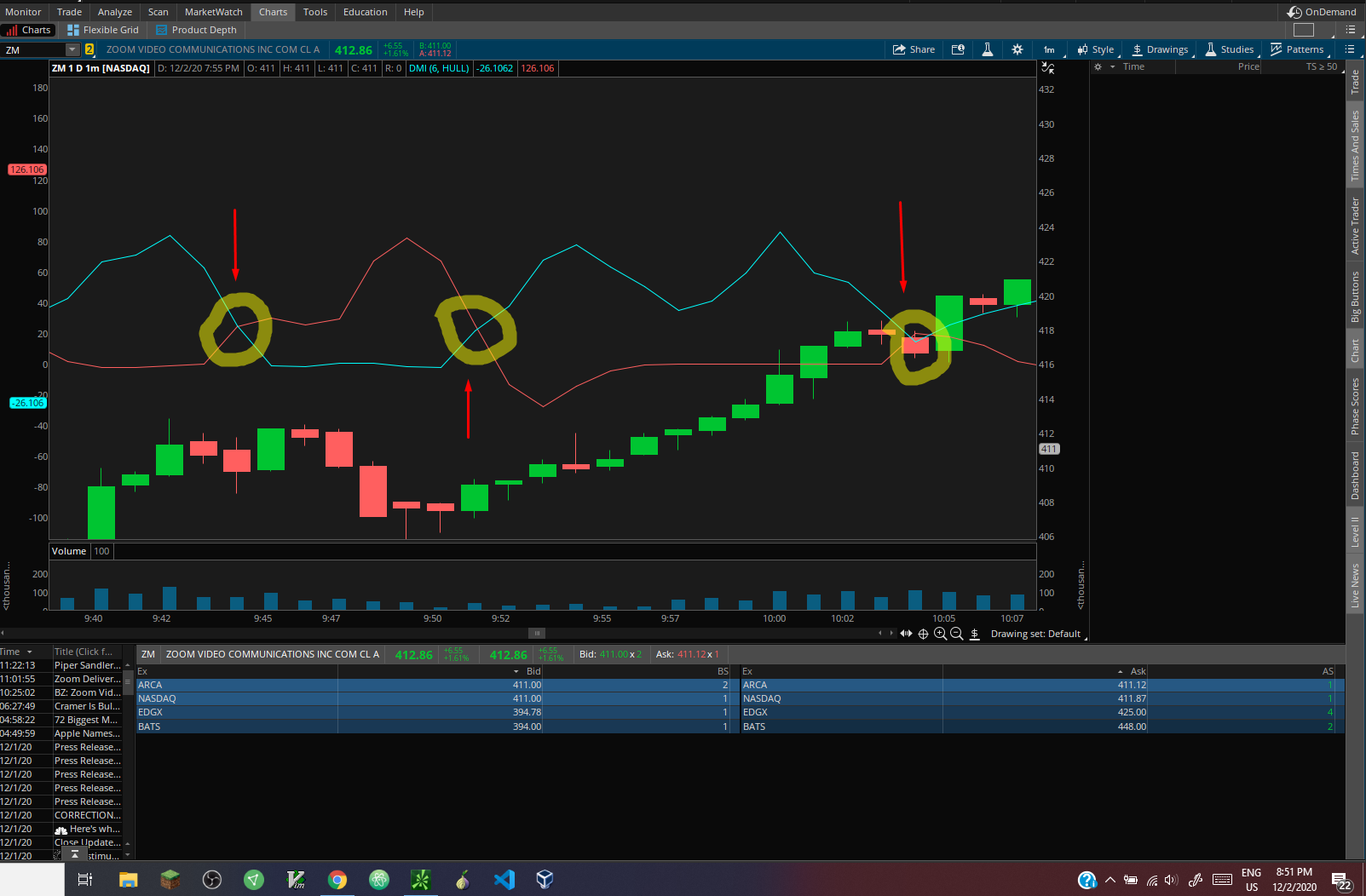This screenshot has height=896, width=1366.
Task: Switch to the Scan tab
Action: pyautogui.click(x=159, y=12)
